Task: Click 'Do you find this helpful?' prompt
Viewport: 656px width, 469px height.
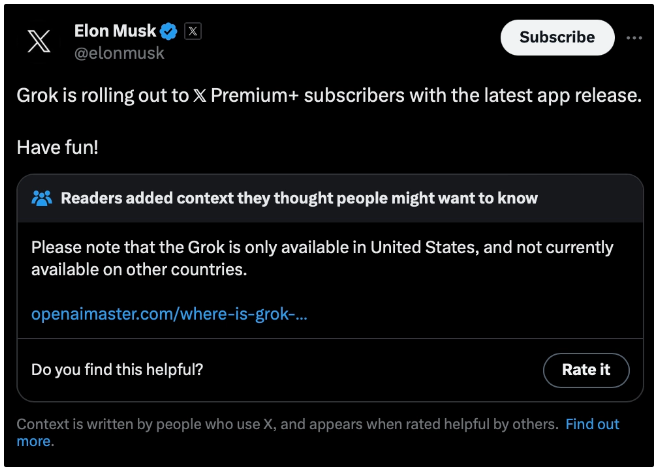Action: (x=117, y=369)
